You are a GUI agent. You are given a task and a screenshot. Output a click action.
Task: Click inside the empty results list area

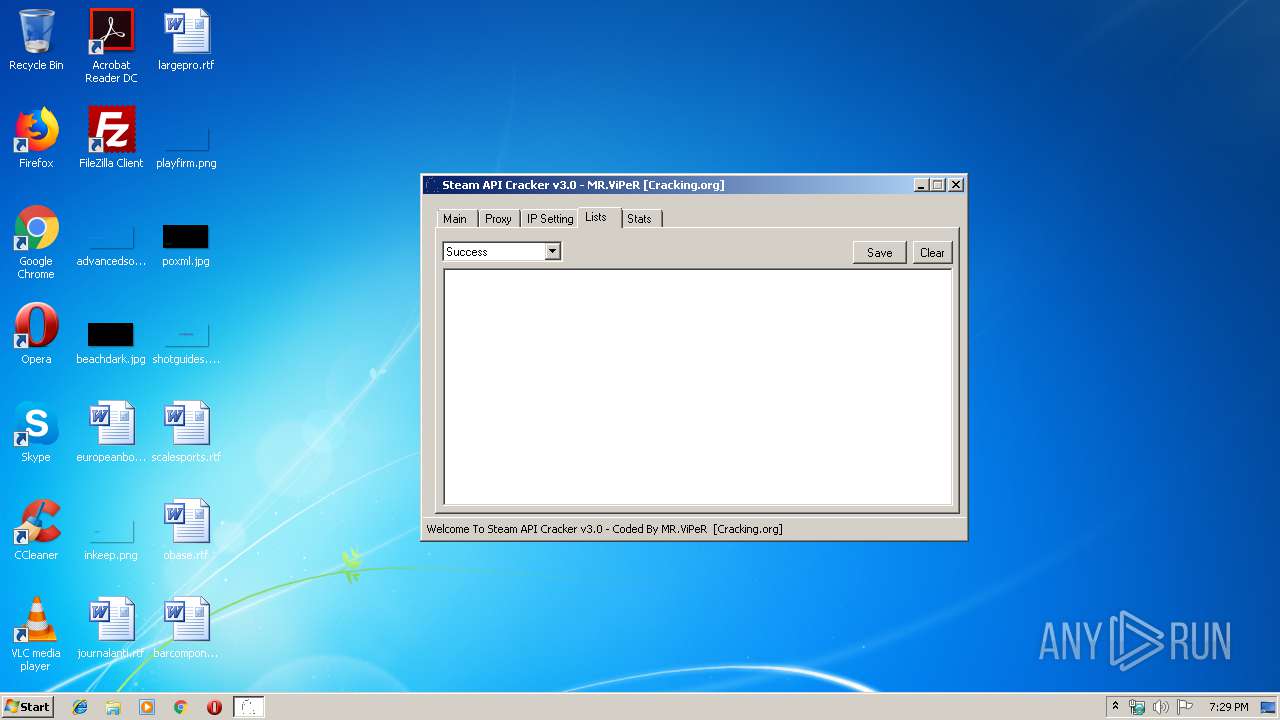pos(698,387)
